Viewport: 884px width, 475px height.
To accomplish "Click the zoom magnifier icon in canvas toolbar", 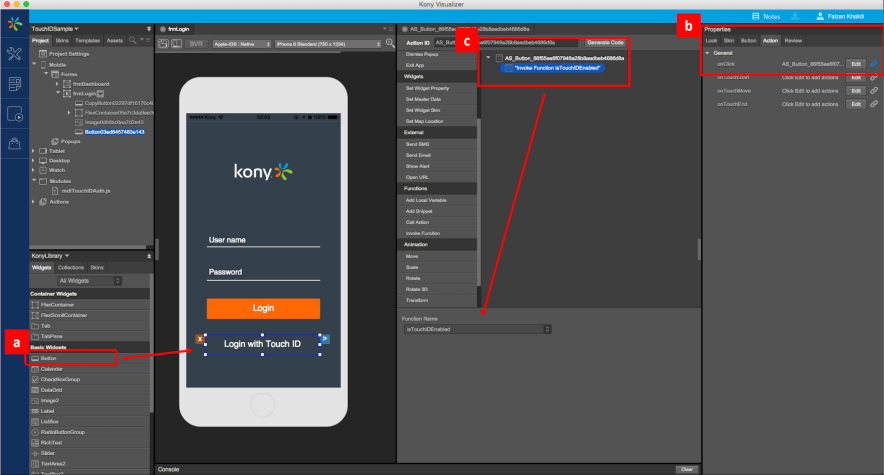I will pyautogui.click(x=390, y=43).
